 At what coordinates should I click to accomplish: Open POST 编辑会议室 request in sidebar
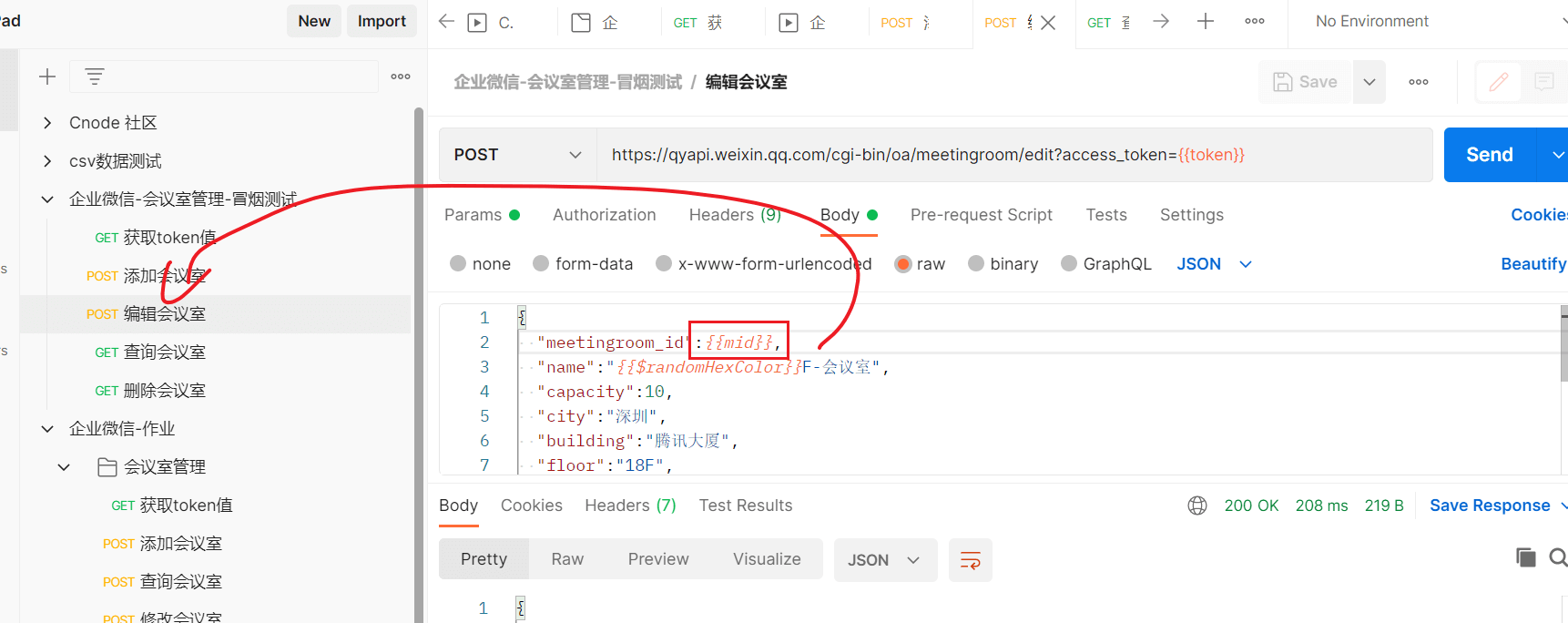(x=146, y=314)
